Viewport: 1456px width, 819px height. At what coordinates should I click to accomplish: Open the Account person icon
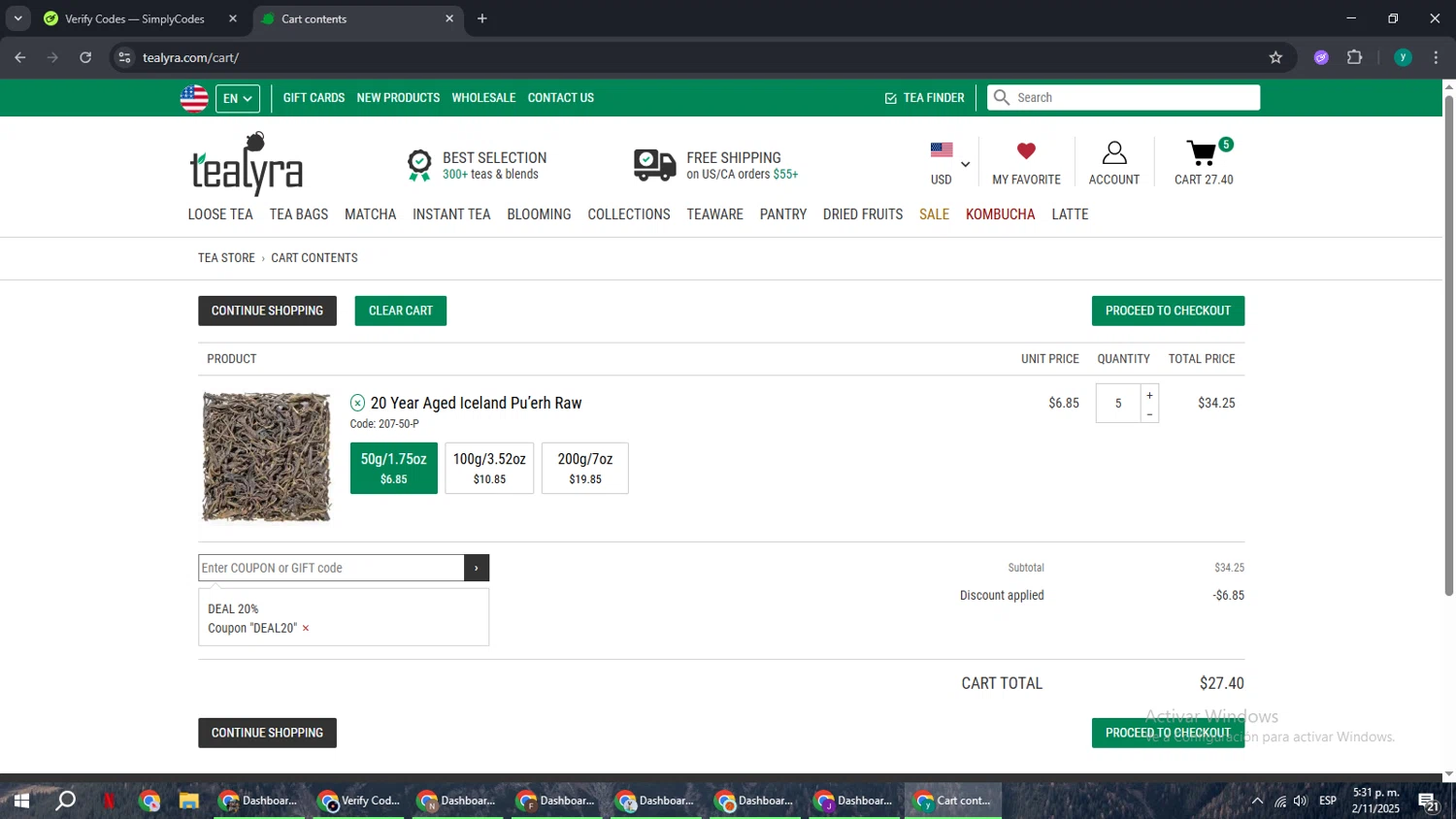[1114, 152]
